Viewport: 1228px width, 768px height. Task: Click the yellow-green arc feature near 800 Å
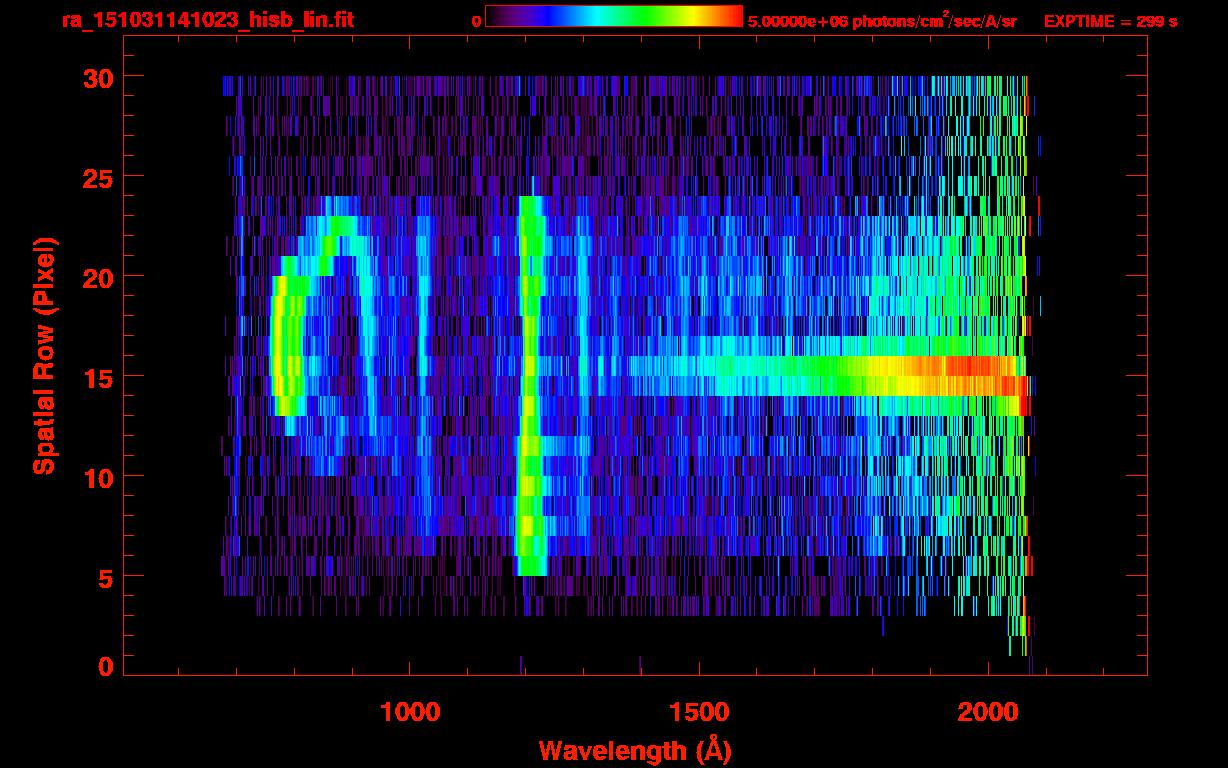point(288,345)
